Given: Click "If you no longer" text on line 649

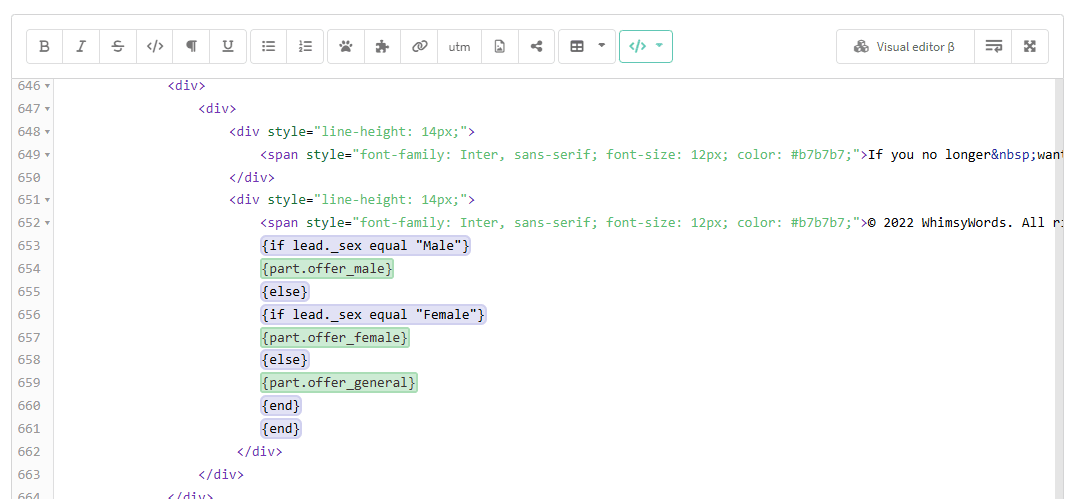Looking at the screenshot, I should (x=929, y=154).
